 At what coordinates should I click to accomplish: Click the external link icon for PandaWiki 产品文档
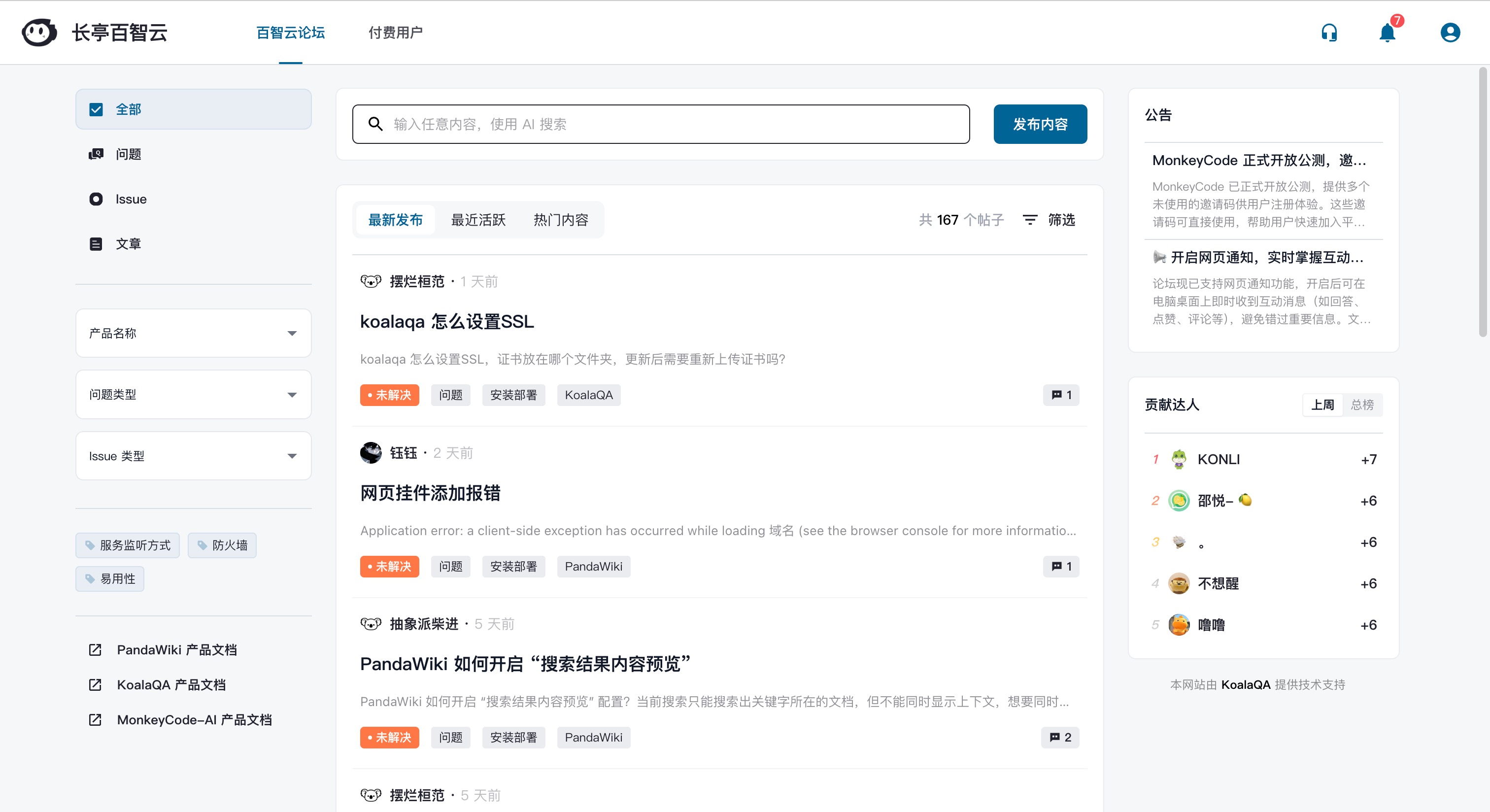pyautogui.click(x=96, y=649)
